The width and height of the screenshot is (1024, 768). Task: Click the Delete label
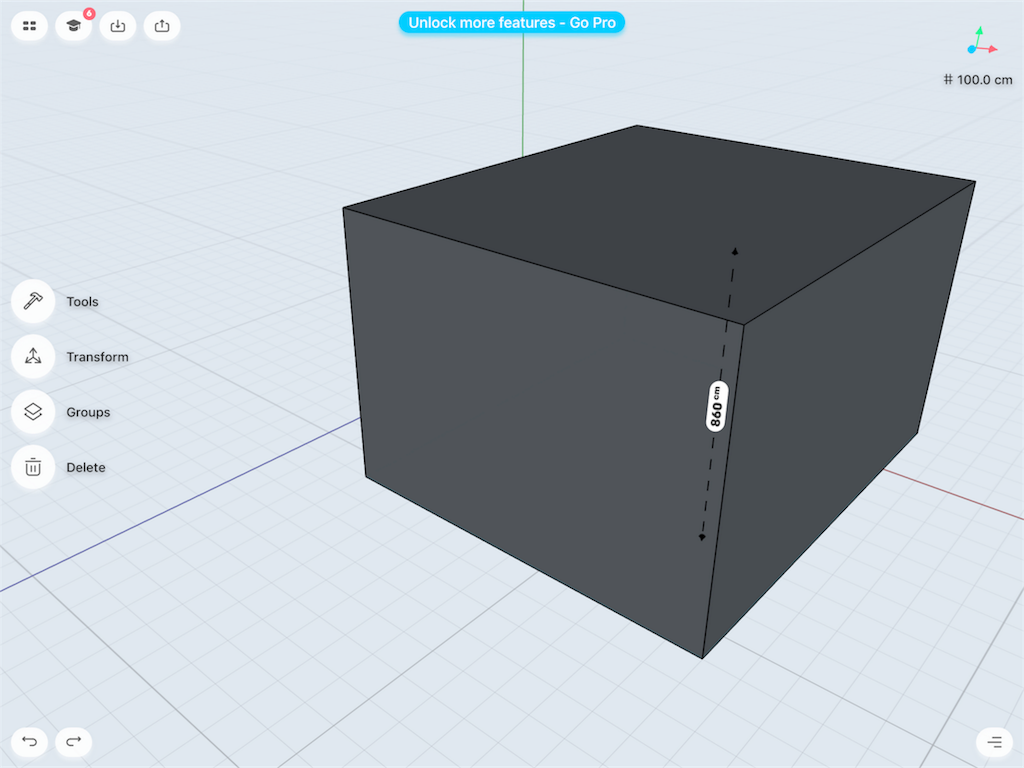(86, 468)
